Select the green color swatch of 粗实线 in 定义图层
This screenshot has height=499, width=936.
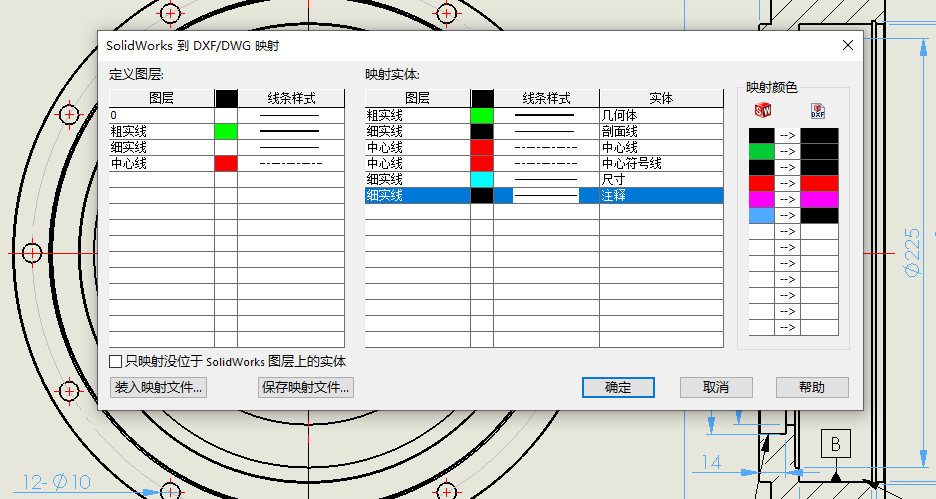226,131
